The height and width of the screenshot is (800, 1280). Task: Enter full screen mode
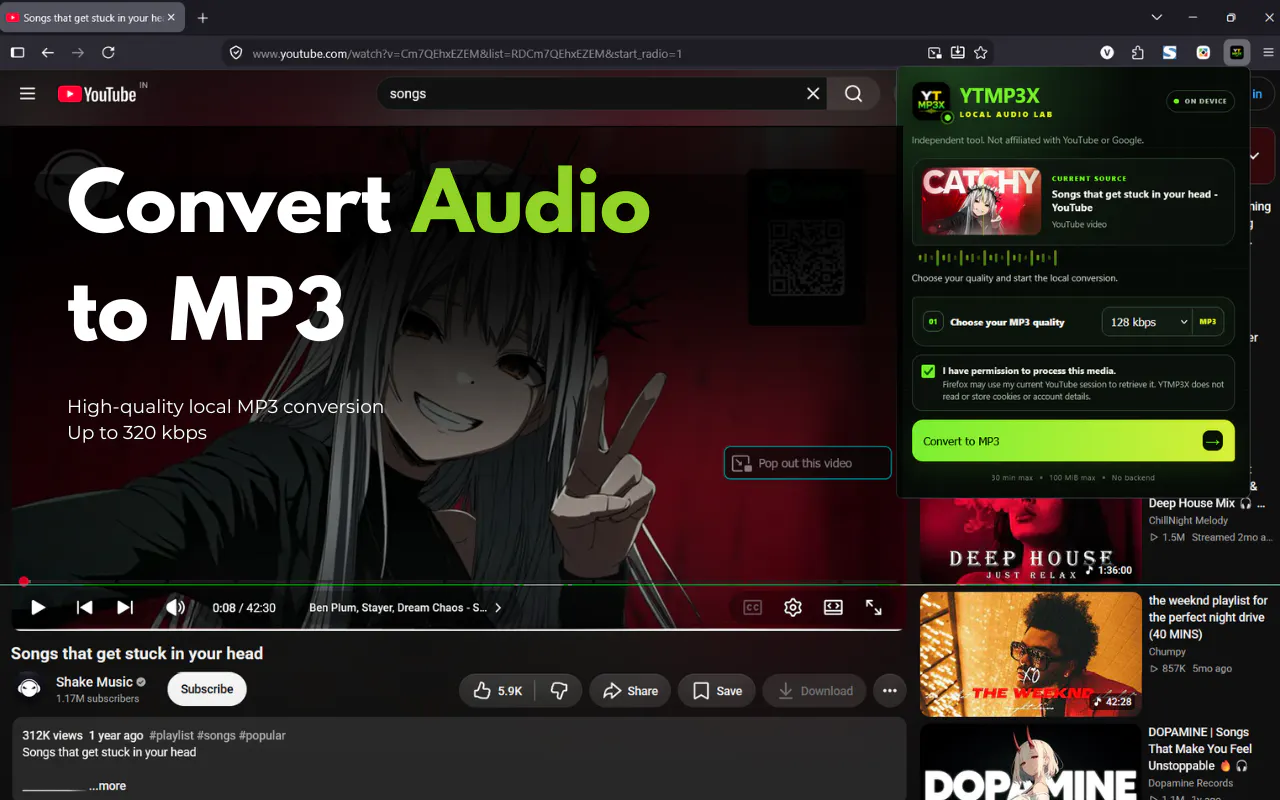[x=873, y=607]
